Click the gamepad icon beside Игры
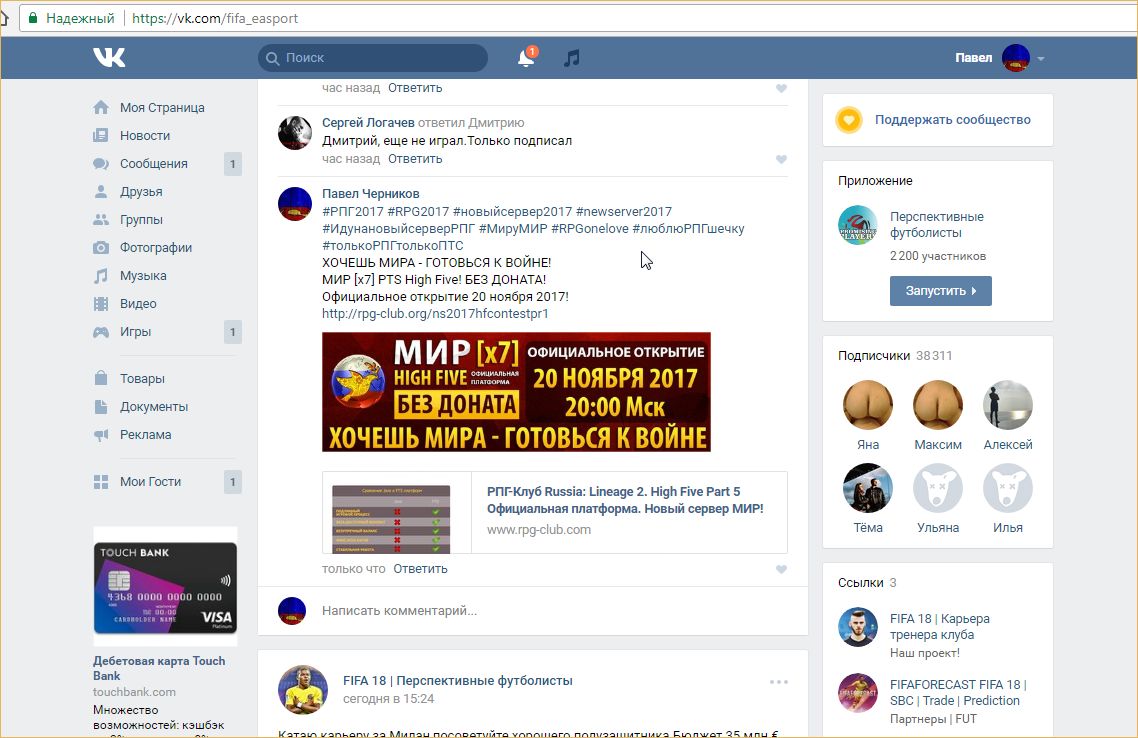The image size is (1138, 738). tap(101, 332)
